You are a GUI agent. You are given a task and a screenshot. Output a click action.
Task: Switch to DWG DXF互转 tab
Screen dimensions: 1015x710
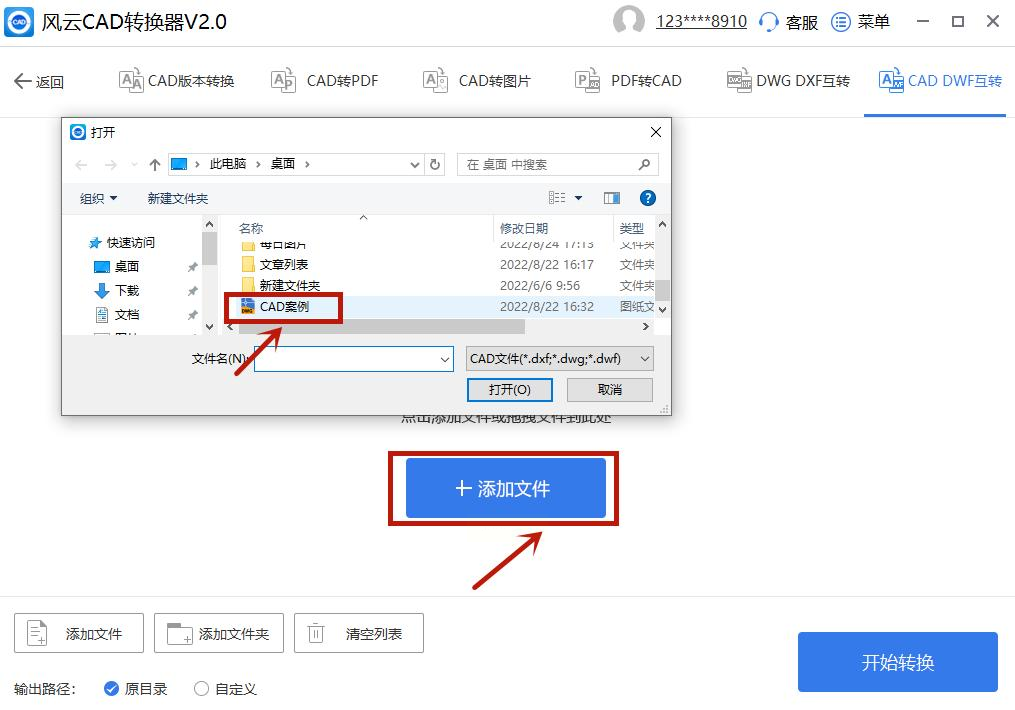pos(788,81)
